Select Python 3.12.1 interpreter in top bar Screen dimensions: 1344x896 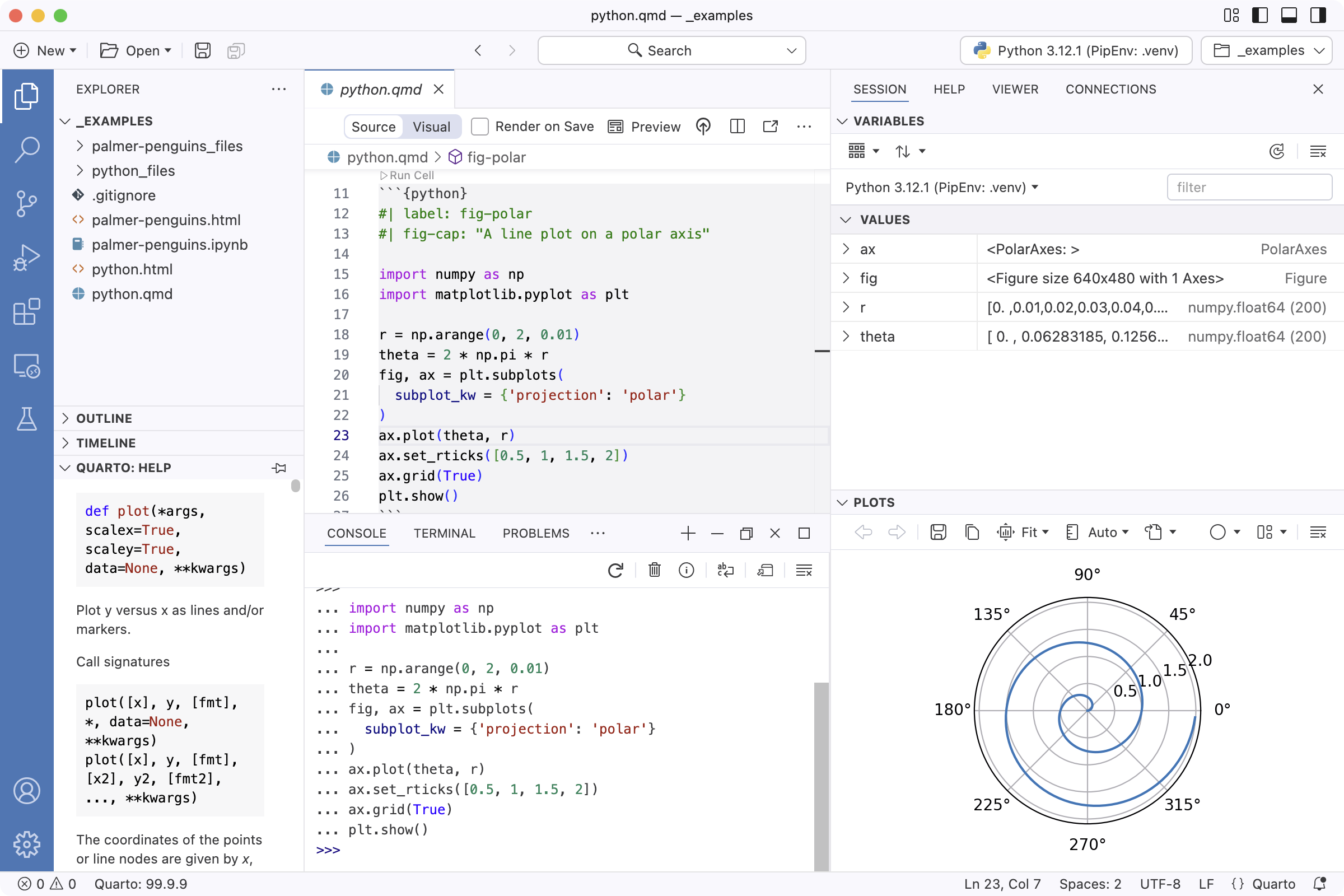[1076, 50]
